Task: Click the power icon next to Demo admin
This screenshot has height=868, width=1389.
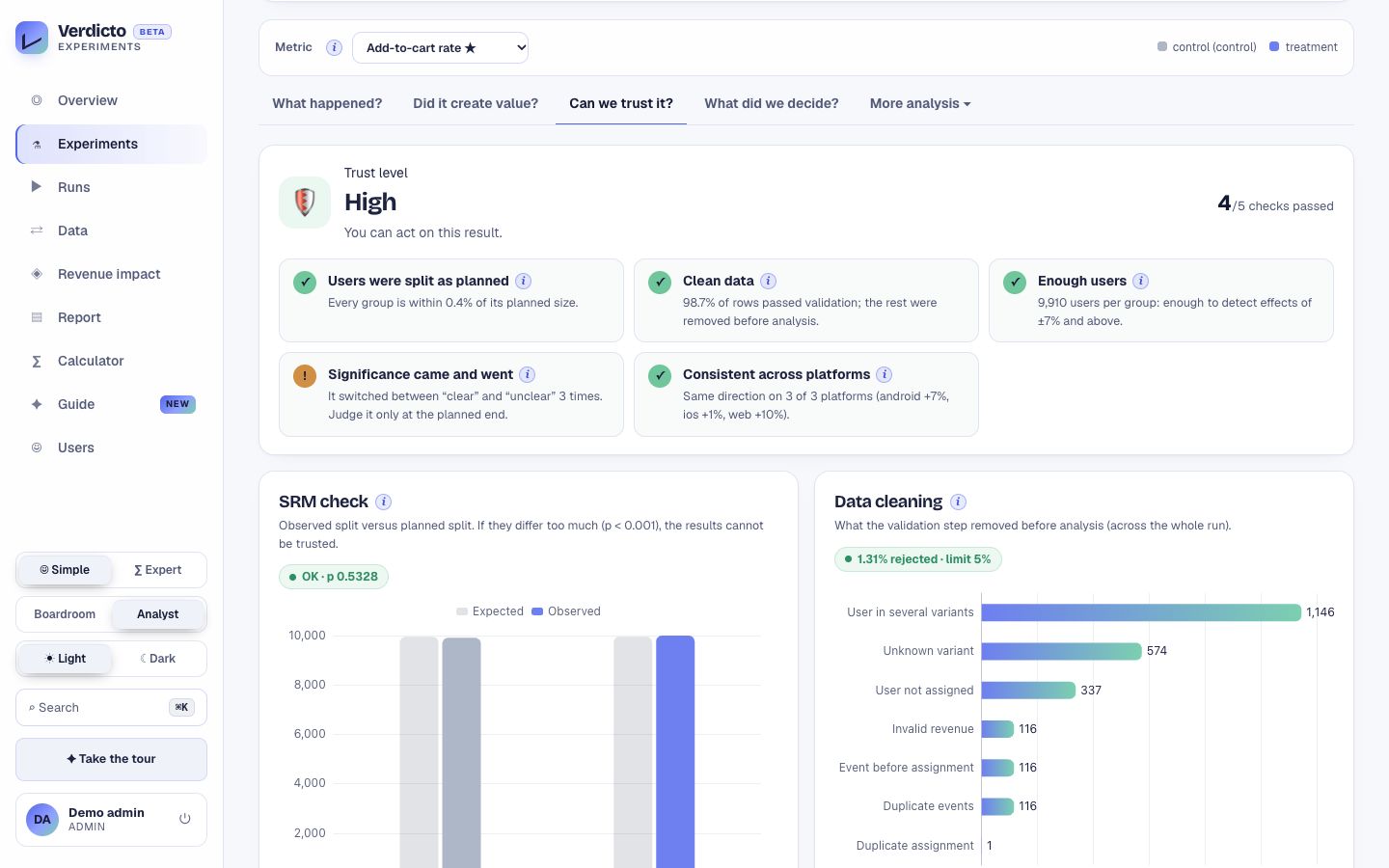Action: 185,819
